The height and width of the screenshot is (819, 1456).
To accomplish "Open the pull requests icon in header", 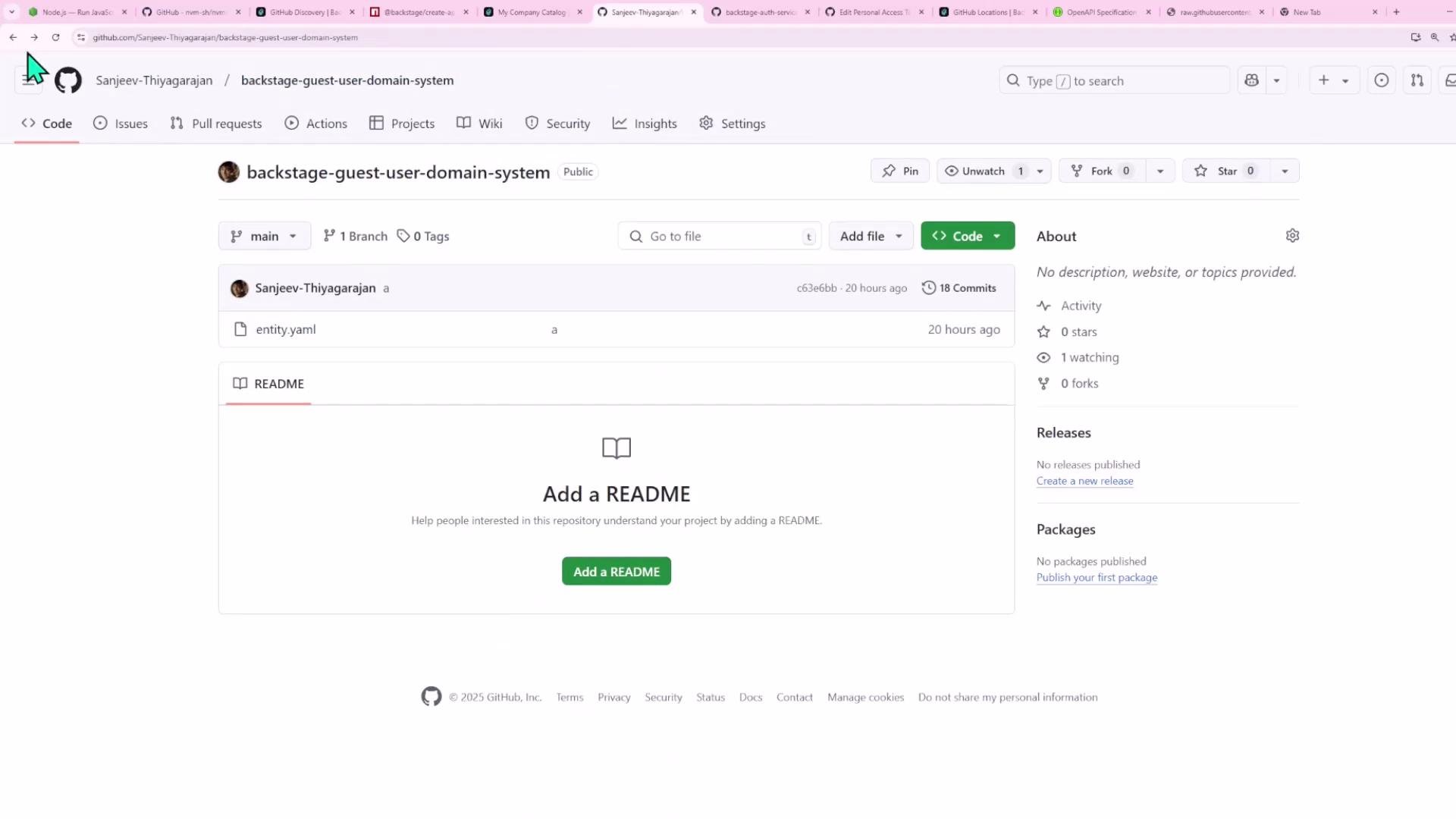I will click(1417, 80).
